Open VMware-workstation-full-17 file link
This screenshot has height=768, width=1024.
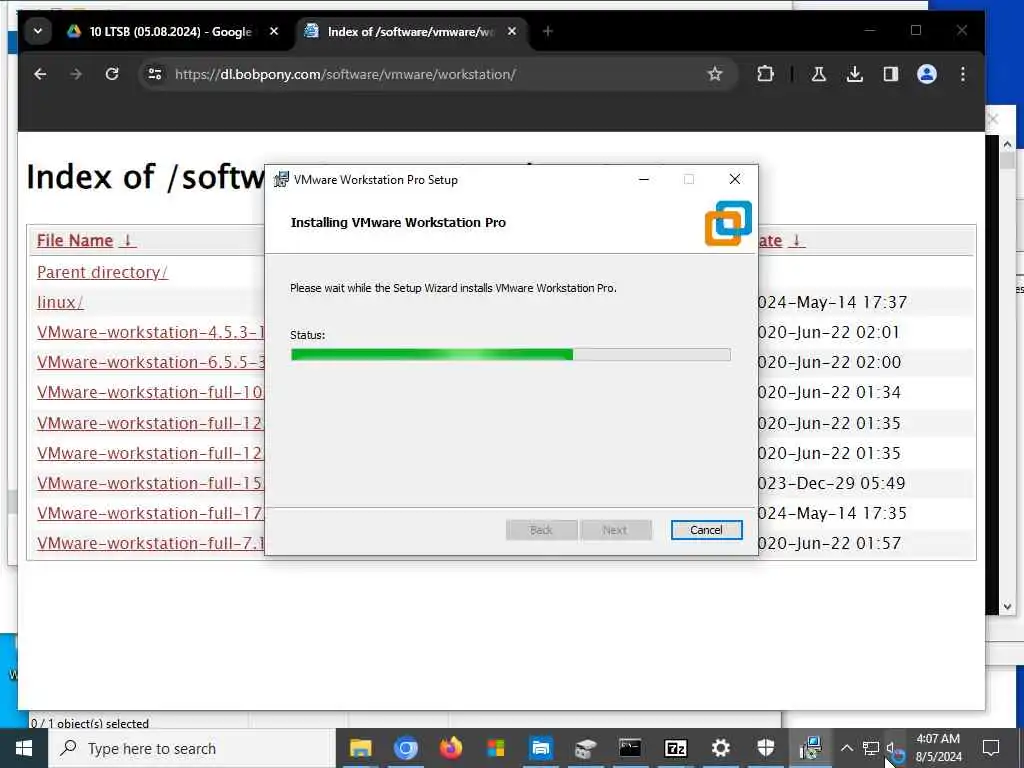pyautogui.click(x=151, y=513)
